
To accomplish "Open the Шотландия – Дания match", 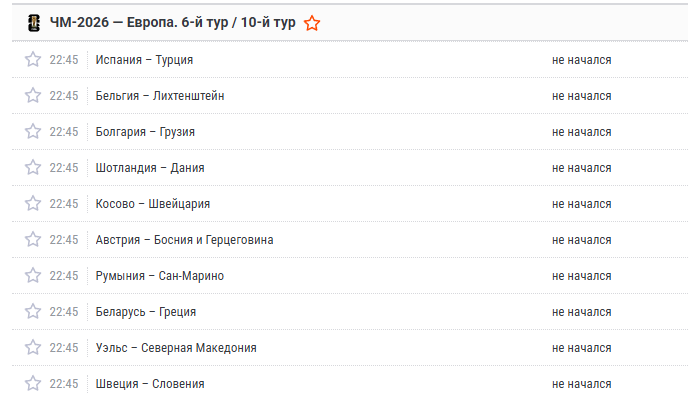I will pos(150,168).
